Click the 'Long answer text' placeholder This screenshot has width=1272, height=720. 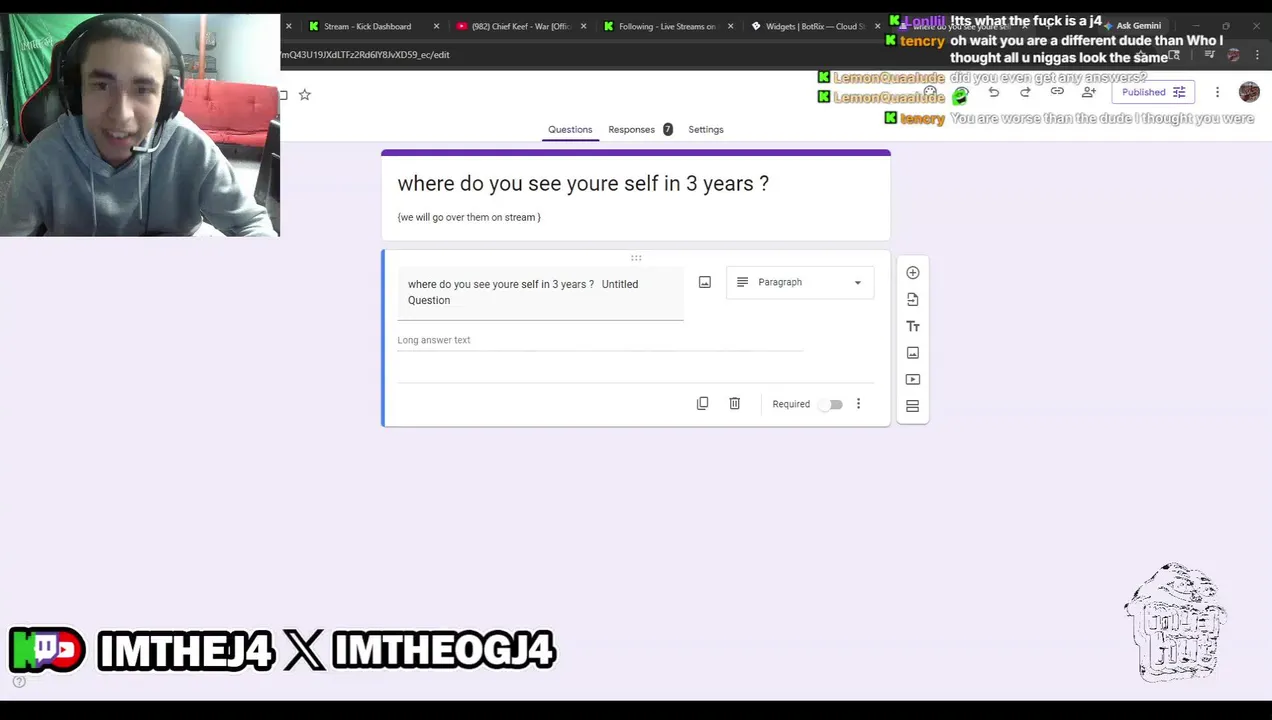(434, 340)
